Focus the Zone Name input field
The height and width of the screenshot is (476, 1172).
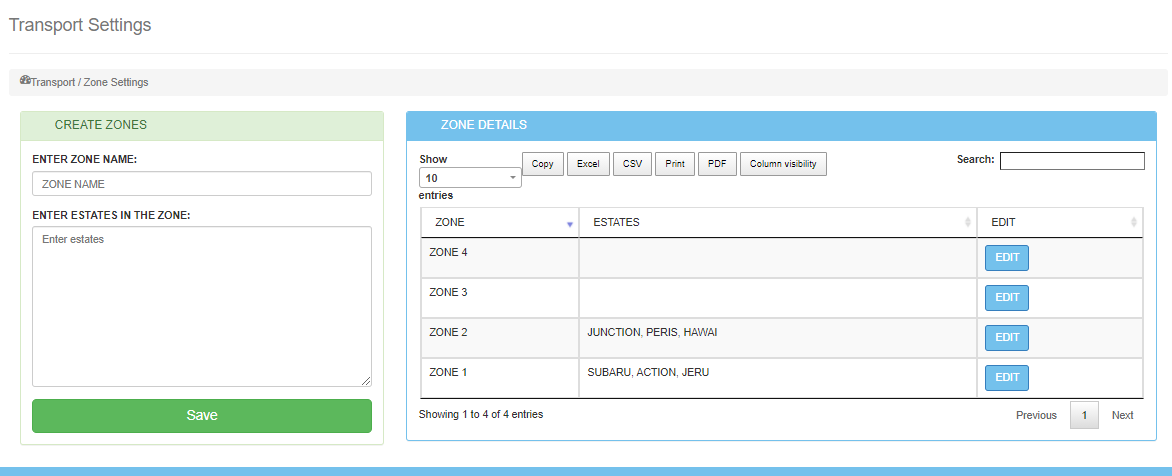pos(202,184)
